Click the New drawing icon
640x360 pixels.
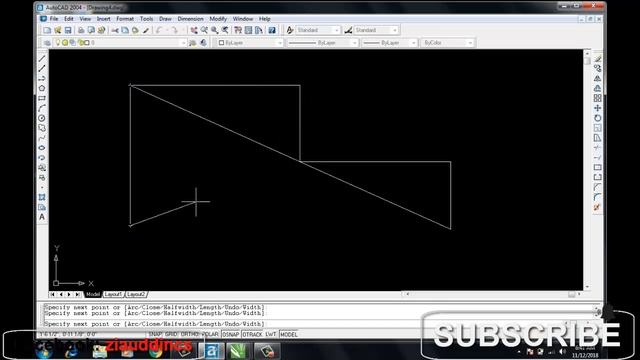click(x=47, y=30)
